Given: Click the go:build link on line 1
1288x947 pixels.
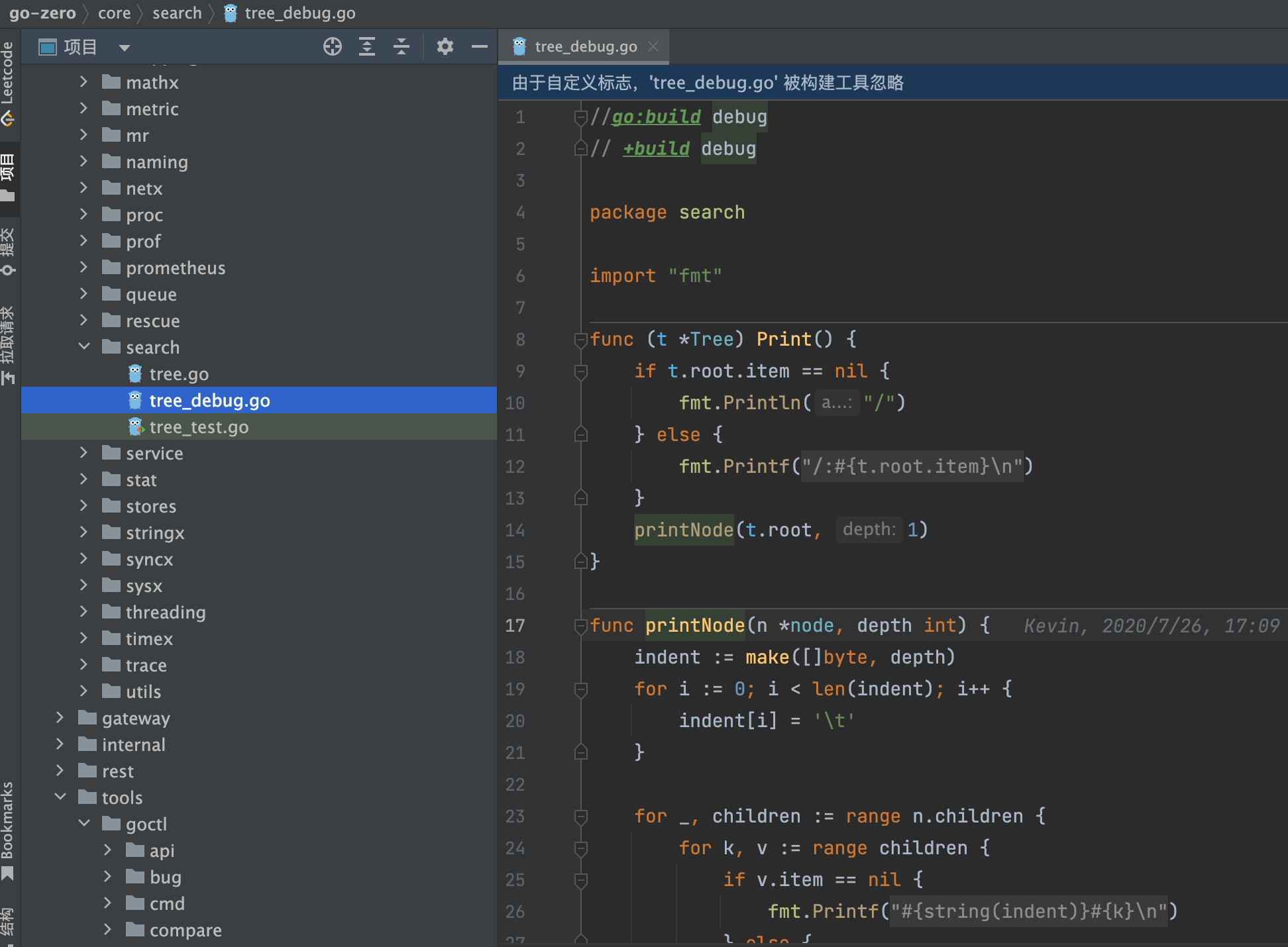Looking at the screenshot, I should 655,117.
